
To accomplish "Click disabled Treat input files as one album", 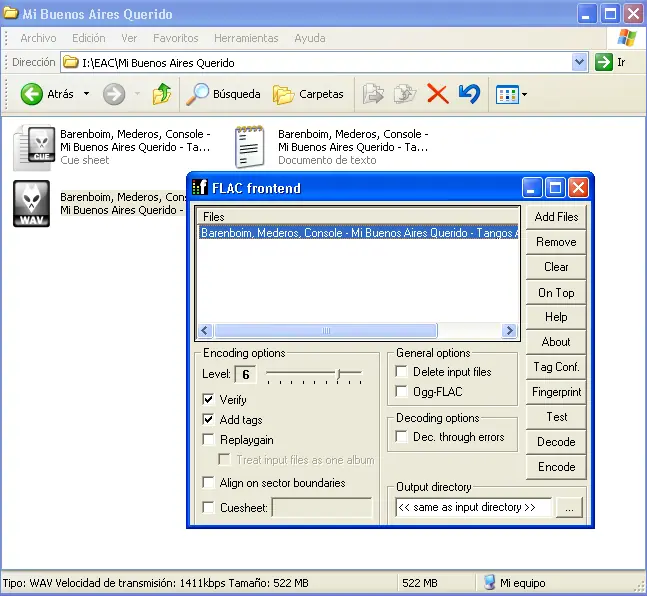I will [x=224, y=459].
